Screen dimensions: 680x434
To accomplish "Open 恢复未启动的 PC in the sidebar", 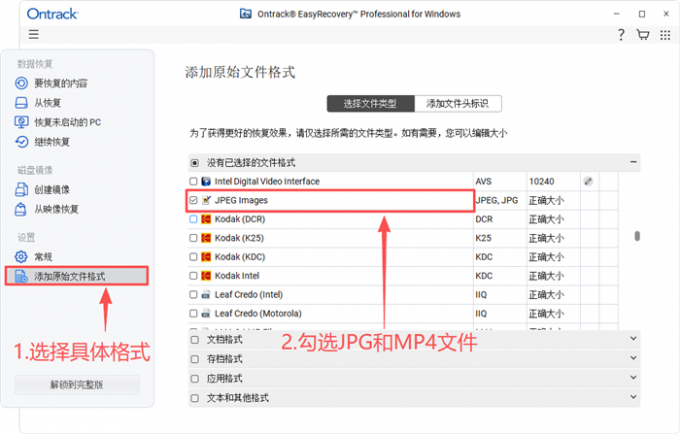I will (x=68, y=122).
